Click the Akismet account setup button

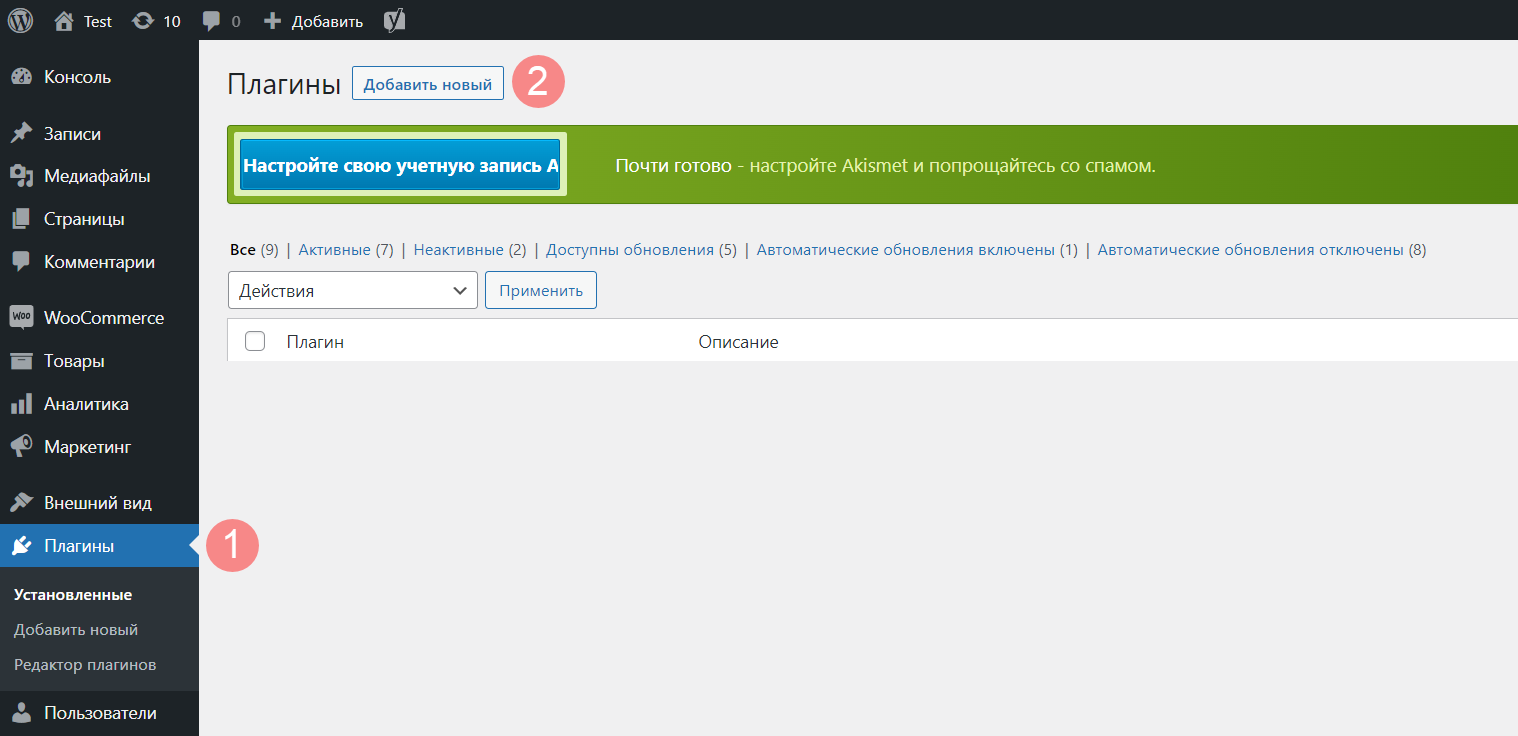pyautogui.click(x=400, y=166)
